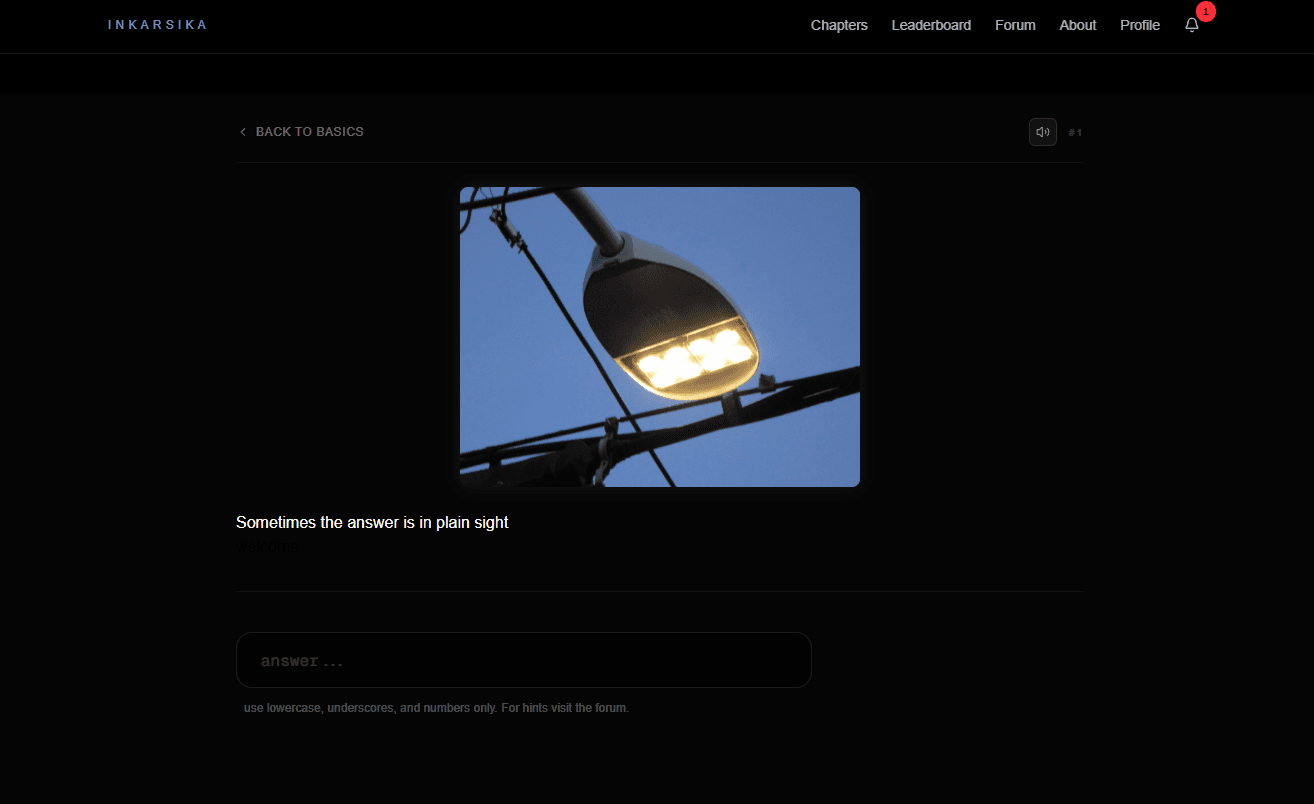
Task: Go to the Leaderboard
Action: 930,25
